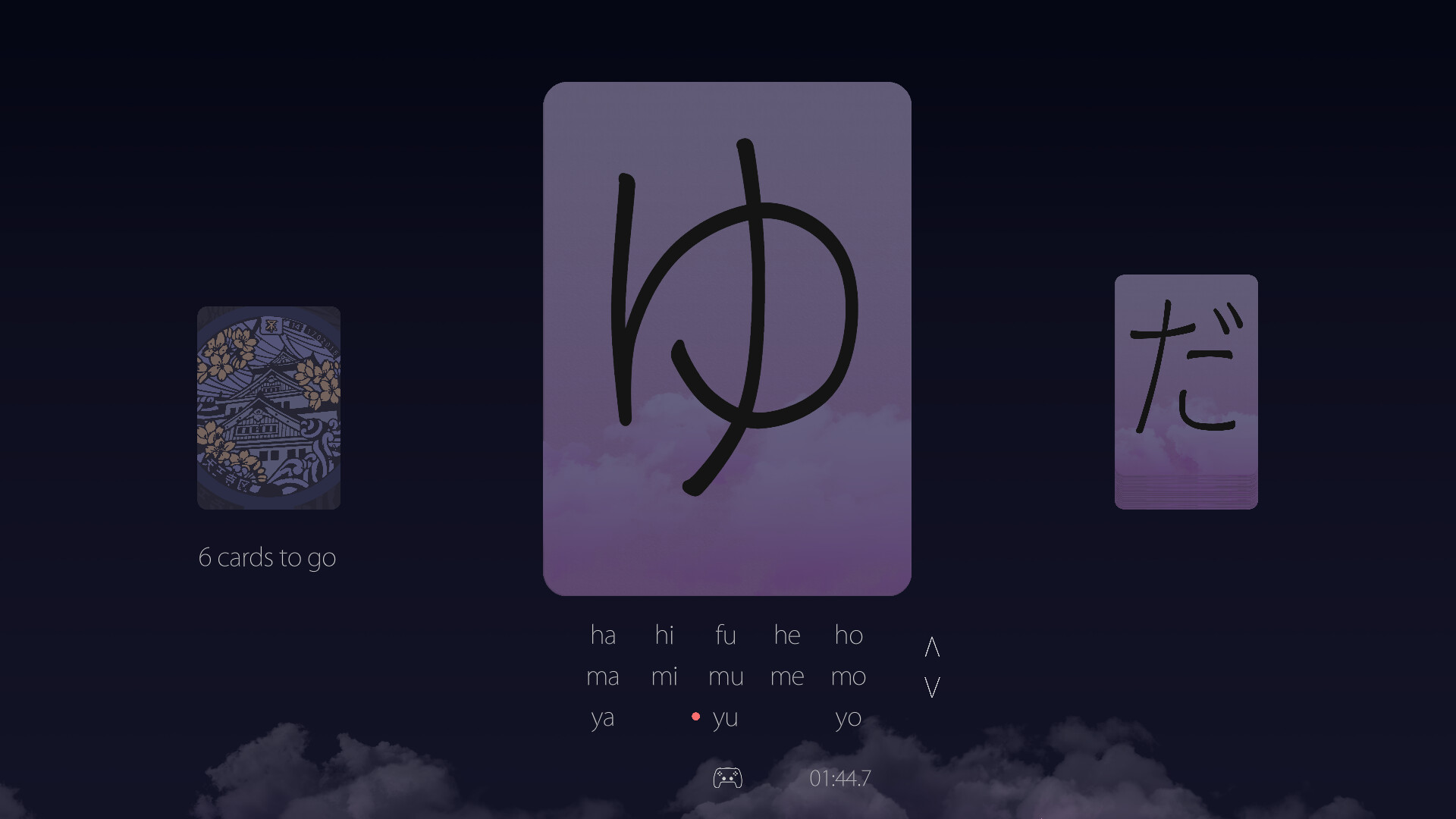Click the red dot marker beside yu
The image size is (1456, 819).
(695, 717)
